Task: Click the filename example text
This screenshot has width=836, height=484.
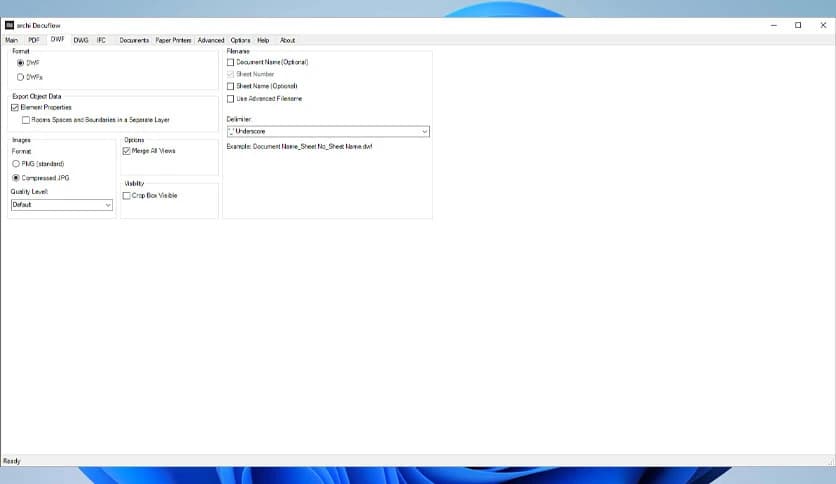Action: pyautogui.click(x=299, y=147)
